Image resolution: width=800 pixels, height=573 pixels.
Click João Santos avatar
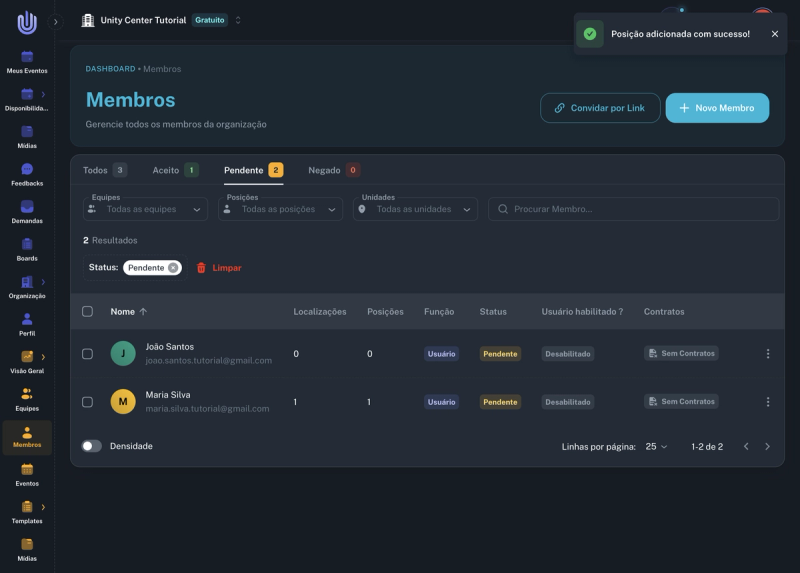[x=123, y=354]
